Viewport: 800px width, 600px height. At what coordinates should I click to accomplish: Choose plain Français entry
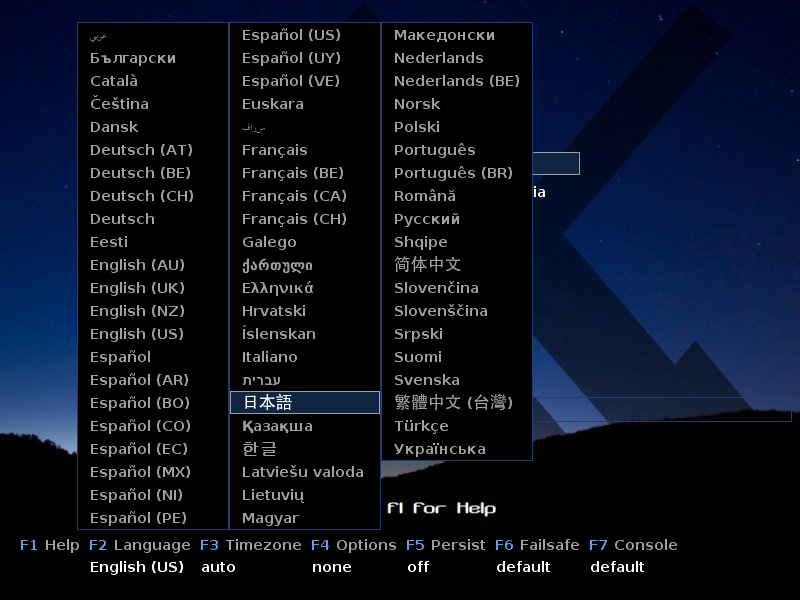click(x=274, y=150)
